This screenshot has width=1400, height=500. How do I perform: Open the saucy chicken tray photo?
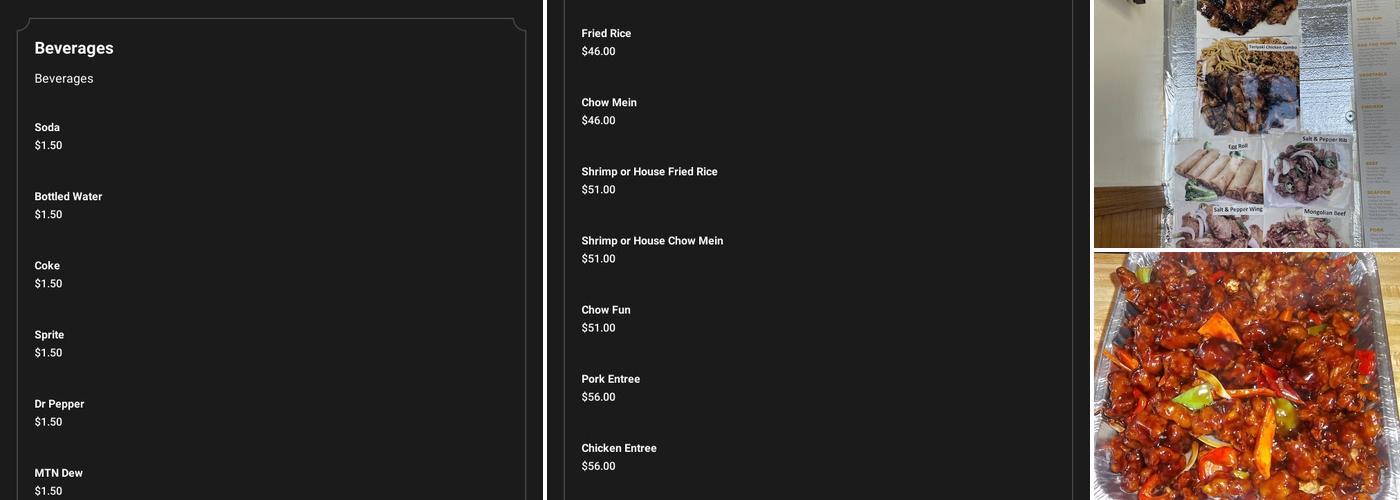point(1246,376)
